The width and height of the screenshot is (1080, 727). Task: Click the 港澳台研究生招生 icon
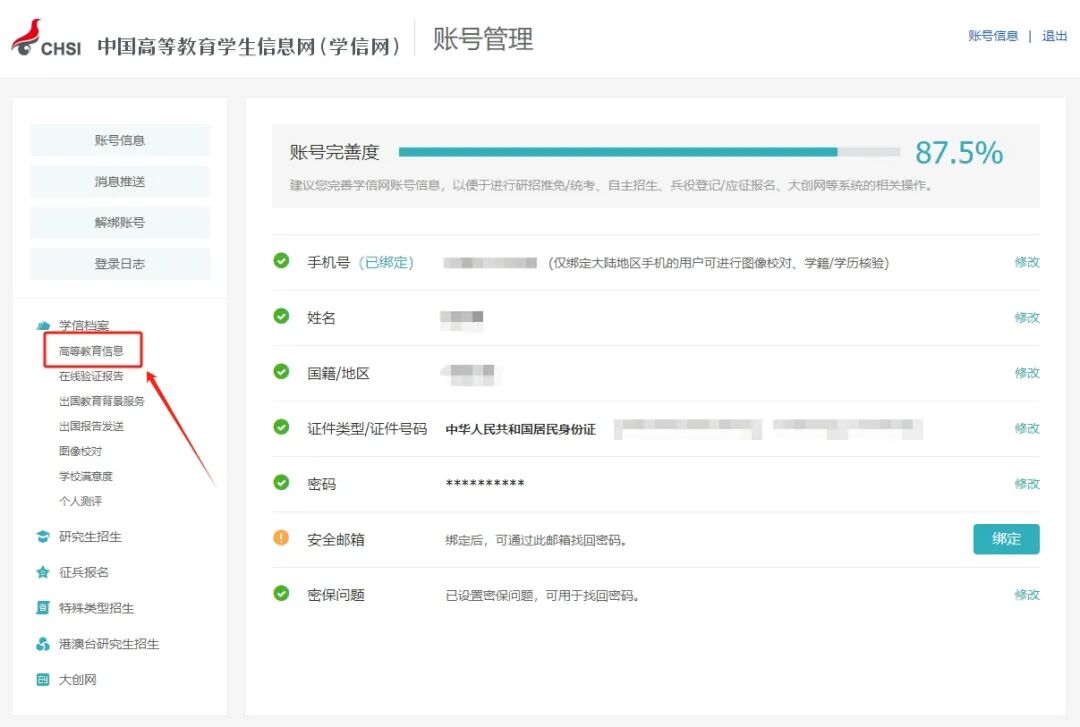[x=43, y=644]
